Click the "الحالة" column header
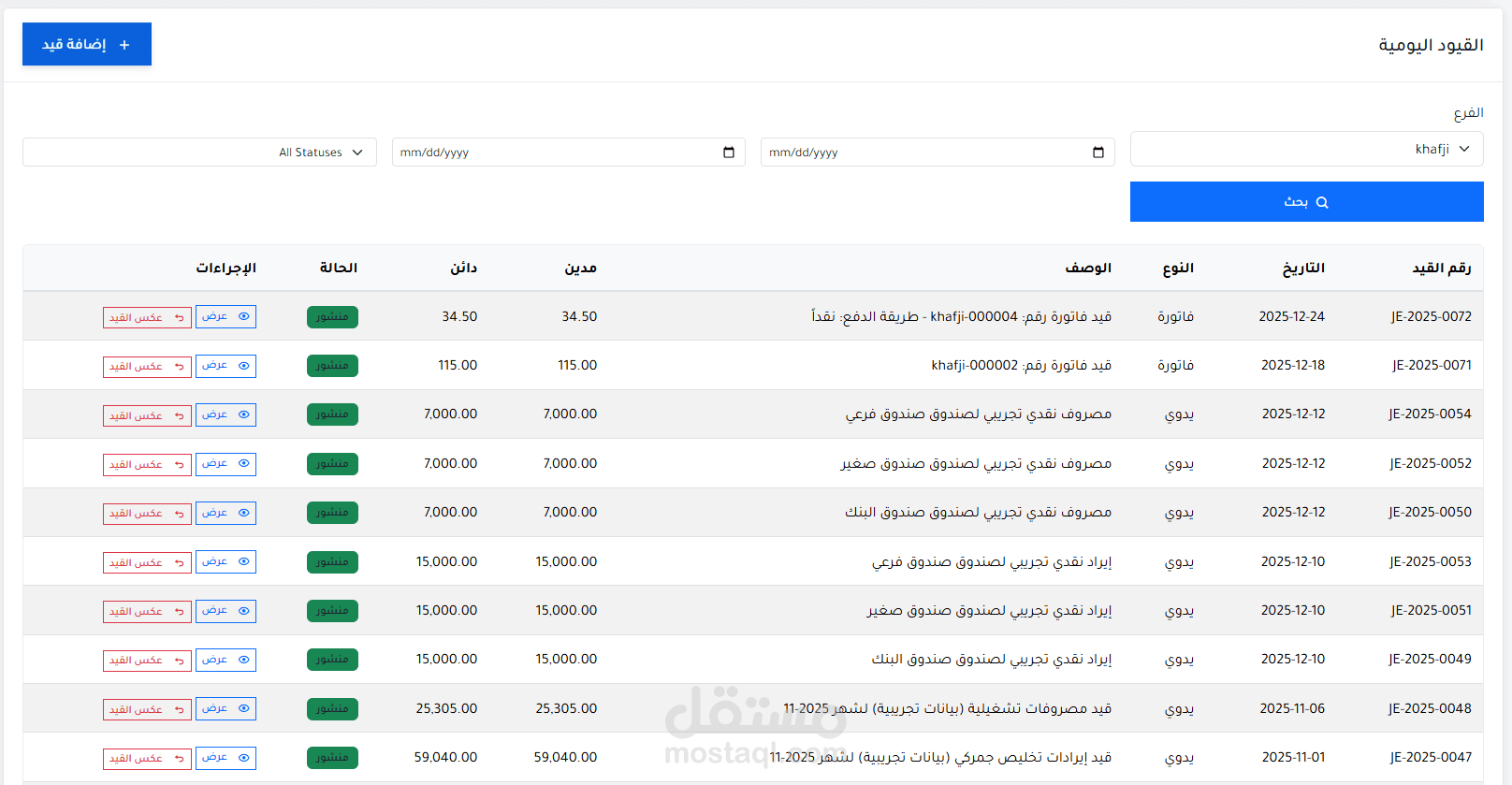1512x785 pixels. [339, 268]
